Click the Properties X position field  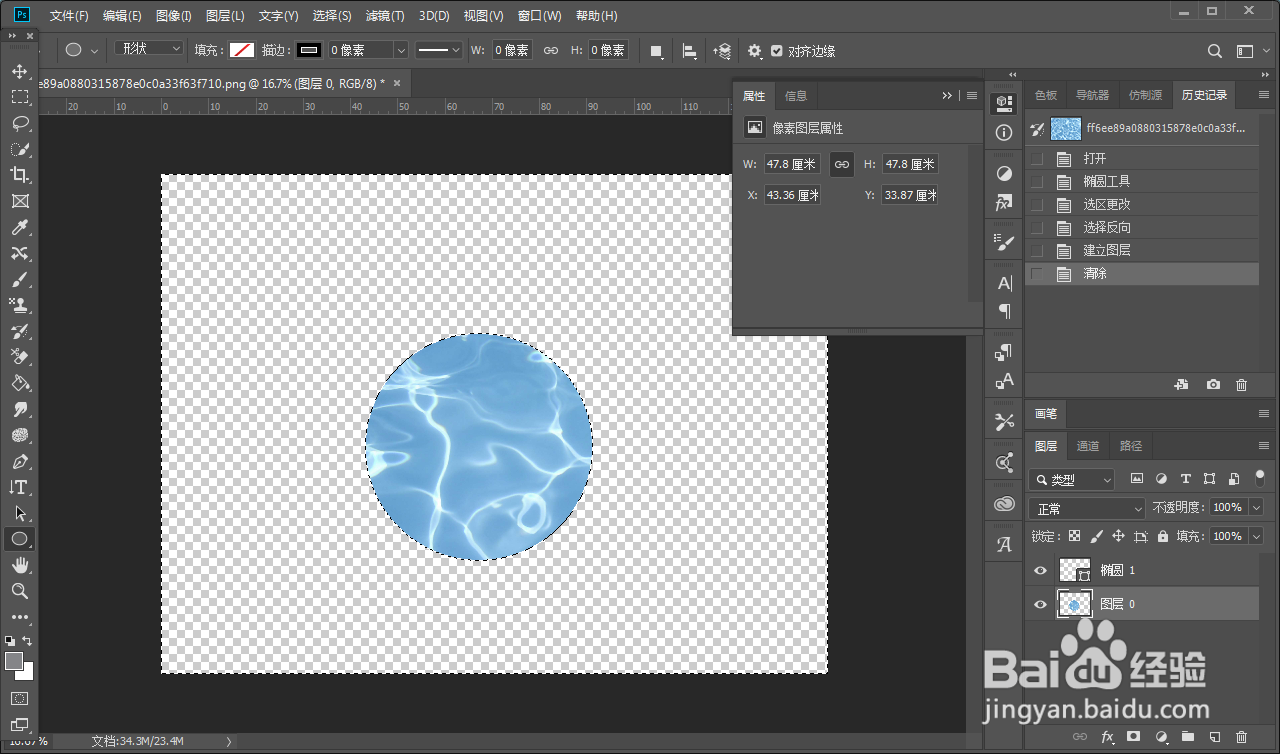pyautogui.click(x=793, y=196)
